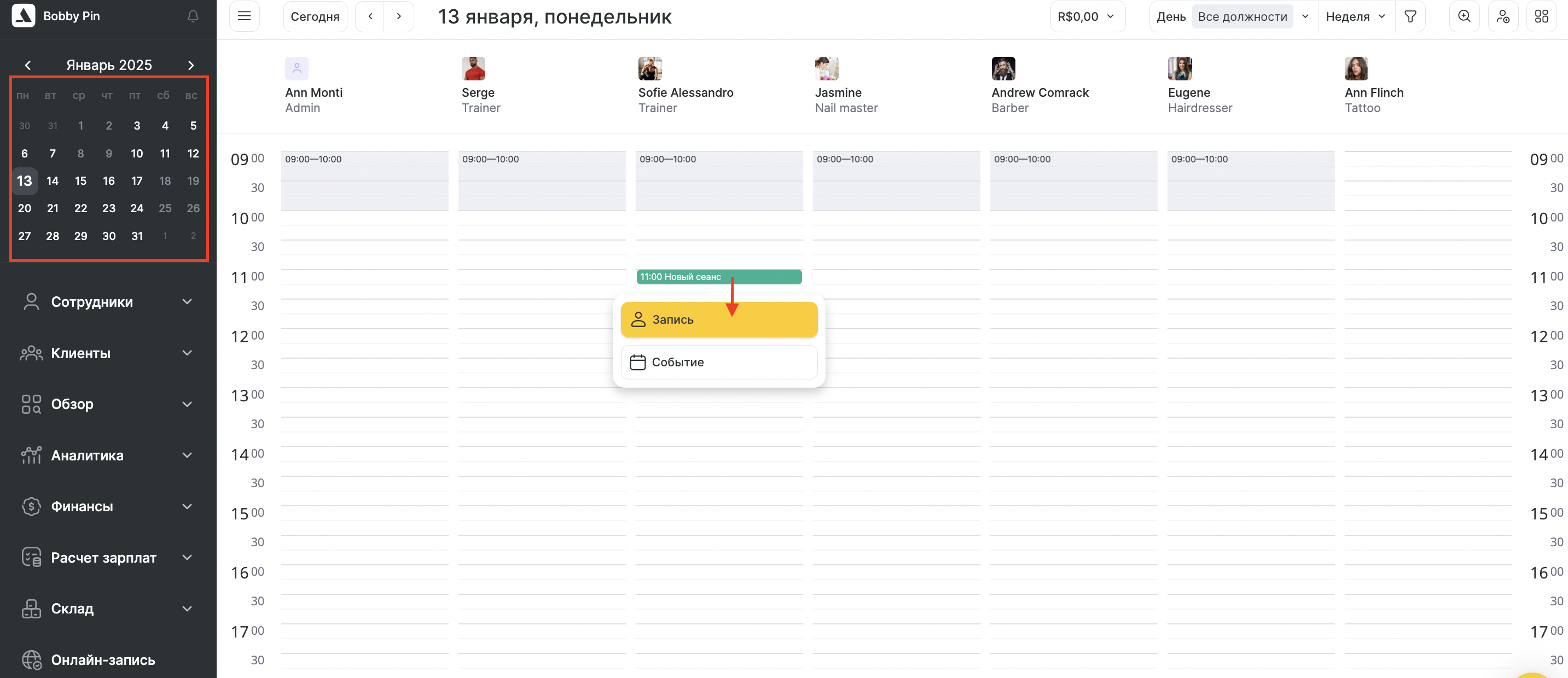The image size is (1568, 678).
Task: Click Serge's 09:00—10:00 blocked slot
Action: pyautogui.click(x=542, y=181)
